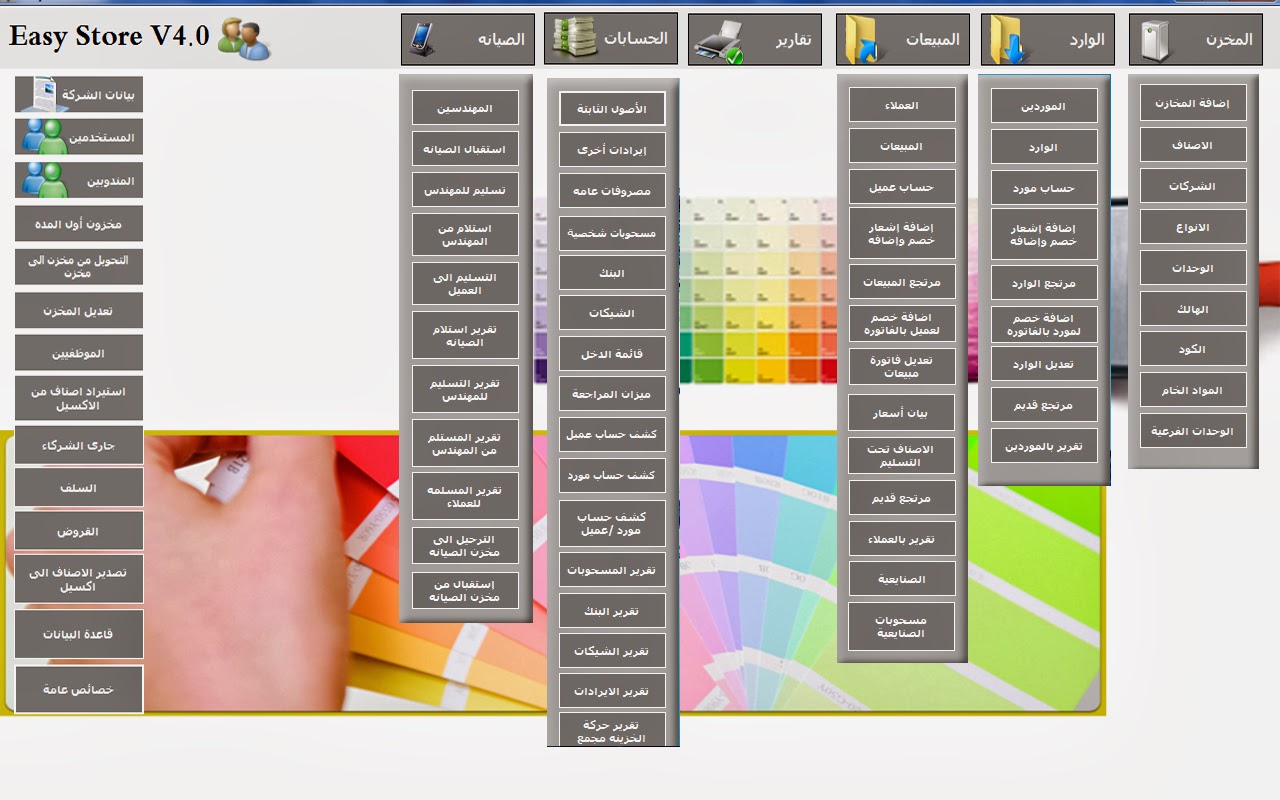The image size is (1280, 800).
Task: Select البنك in الحسابات menu
Action: (612, 273)
